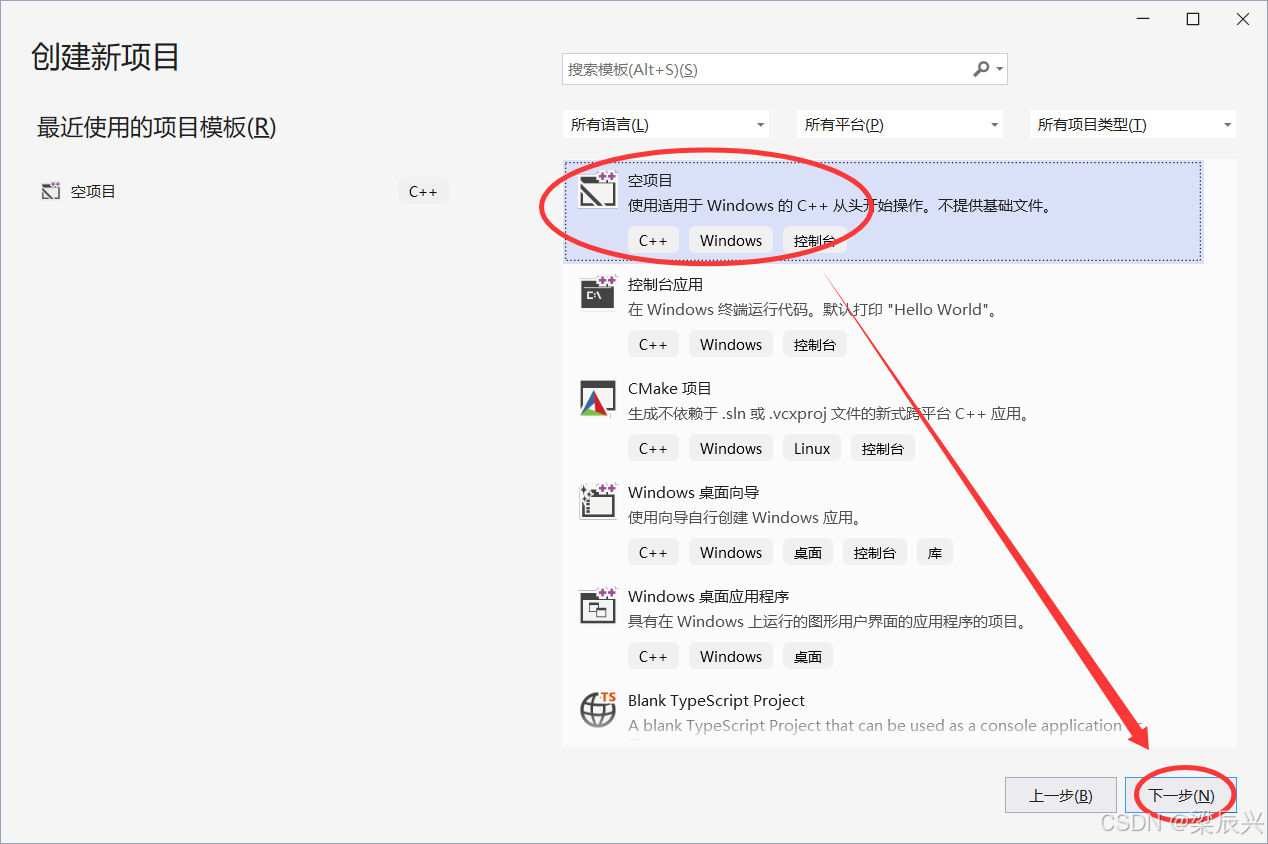Click the 控制台 tag under Windows 桌面向导
This screenshot has height=844, width=1268.
point(875,552)
